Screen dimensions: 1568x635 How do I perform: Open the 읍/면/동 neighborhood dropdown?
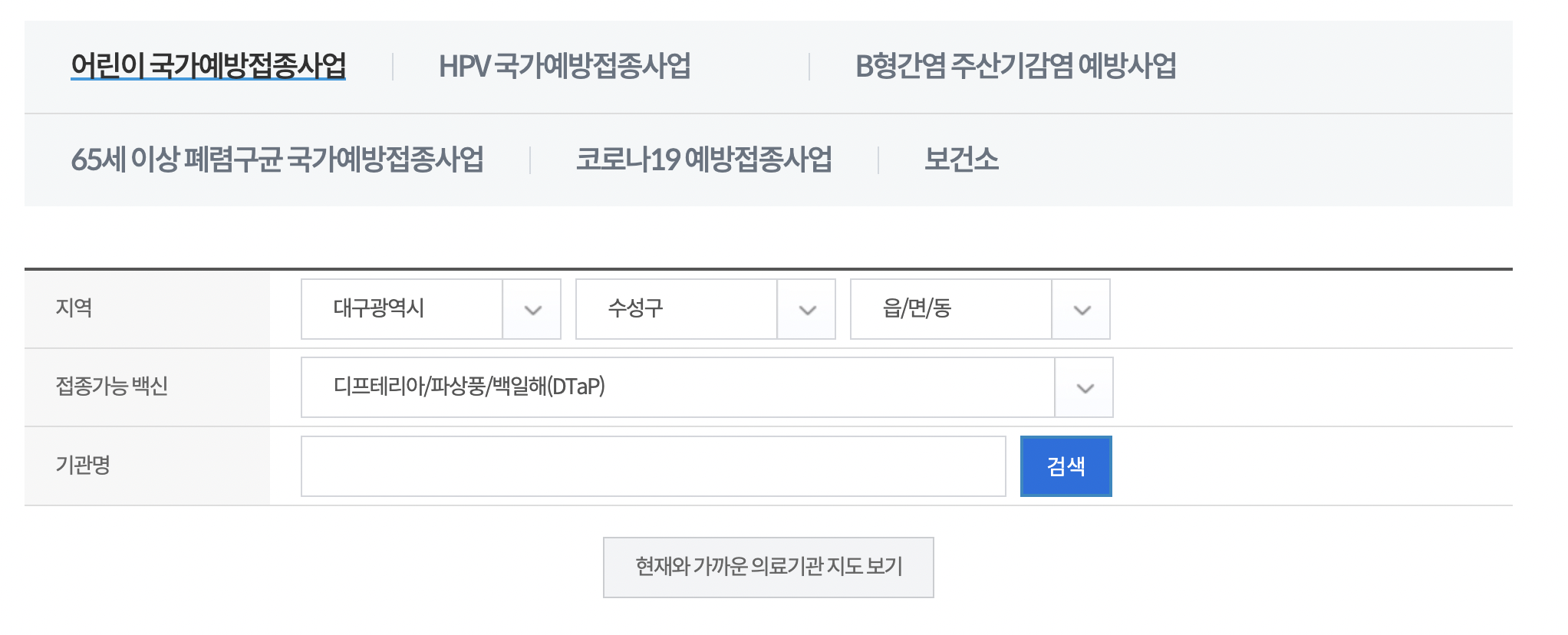click(951, 309)
